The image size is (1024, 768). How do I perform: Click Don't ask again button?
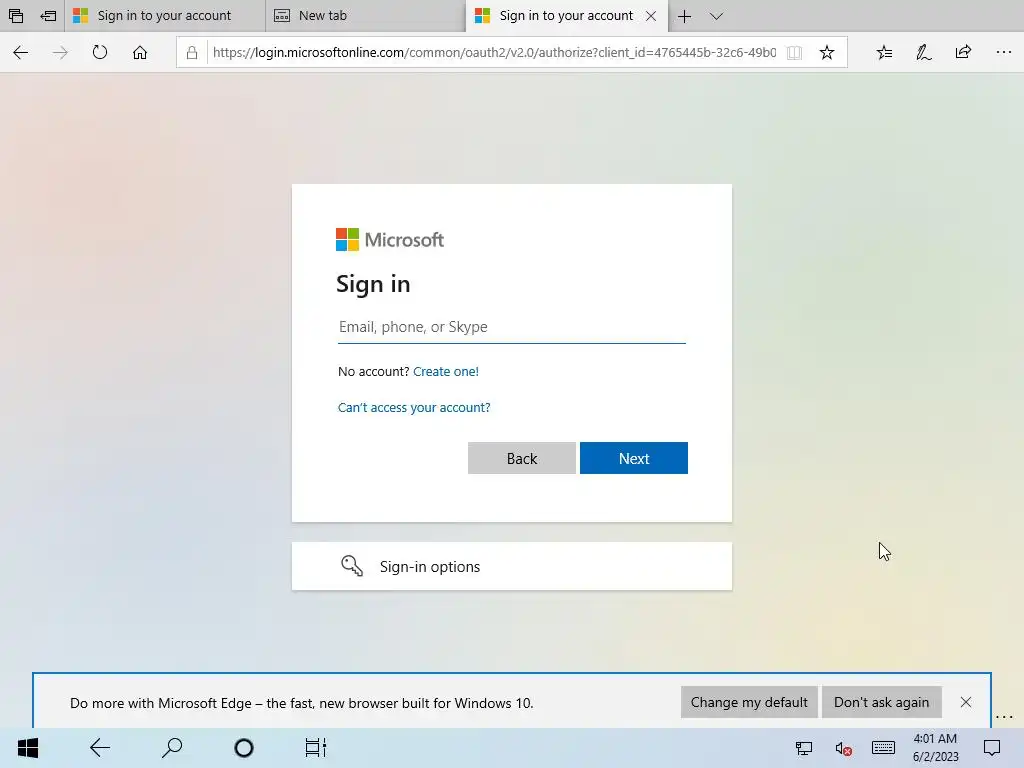click(882, 702)
